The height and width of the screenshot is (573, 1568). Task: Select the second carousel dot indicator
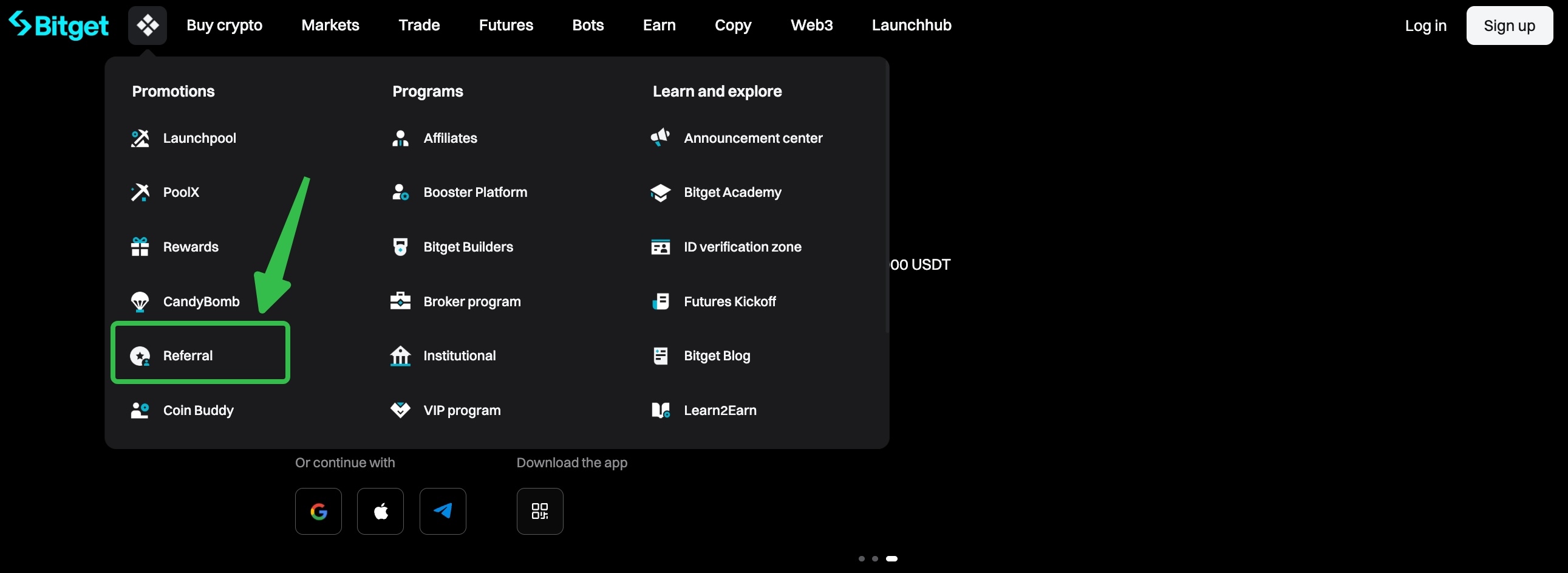pyautogui.click(x=874, y=558)
